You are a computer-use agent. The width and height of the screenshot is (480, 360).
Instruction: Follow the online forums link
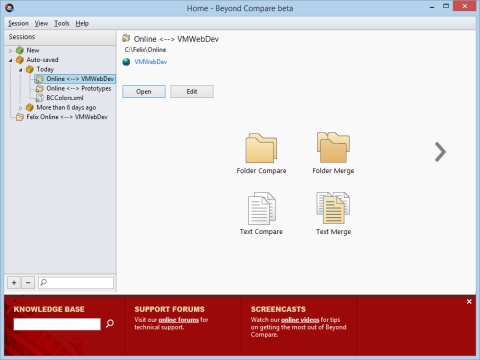point(178,320)
